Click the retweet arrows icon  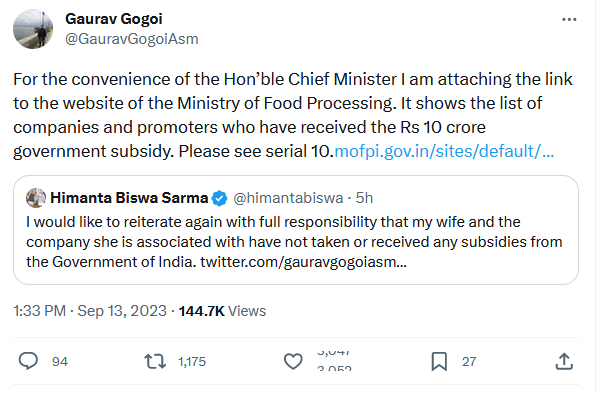pos(155,361)
